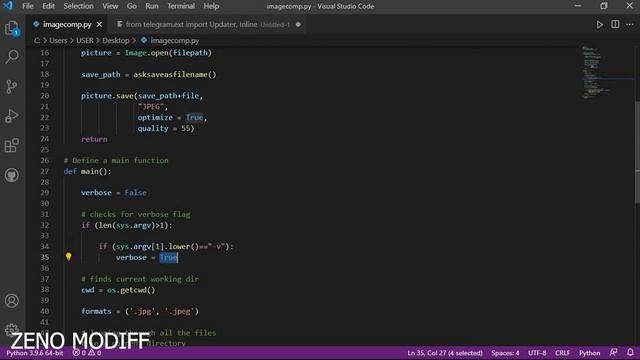Open errors and warnings count in status bar

87,353
